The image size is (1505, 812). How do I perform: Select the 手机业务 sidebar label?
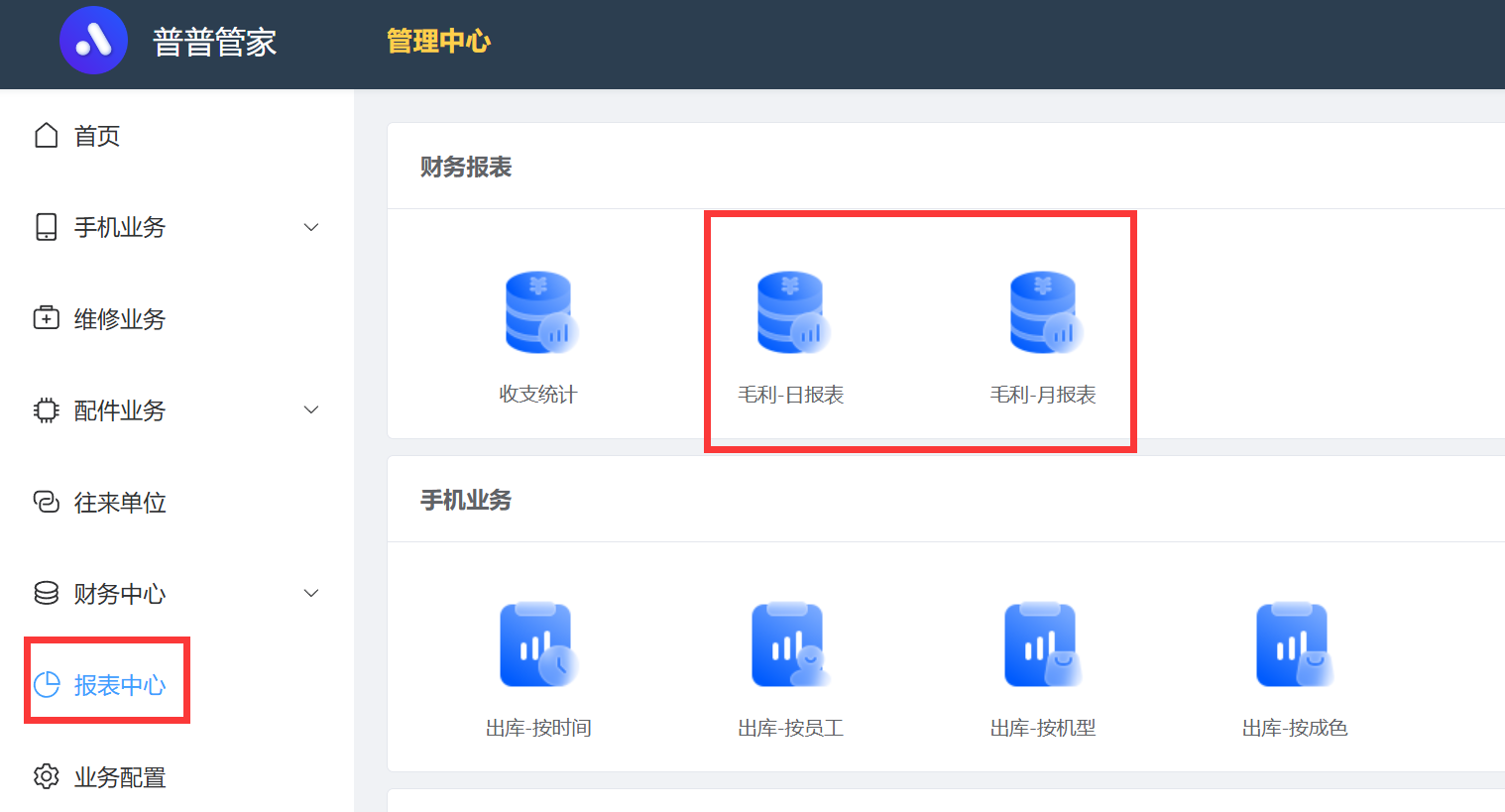click(x=120, y=227)
